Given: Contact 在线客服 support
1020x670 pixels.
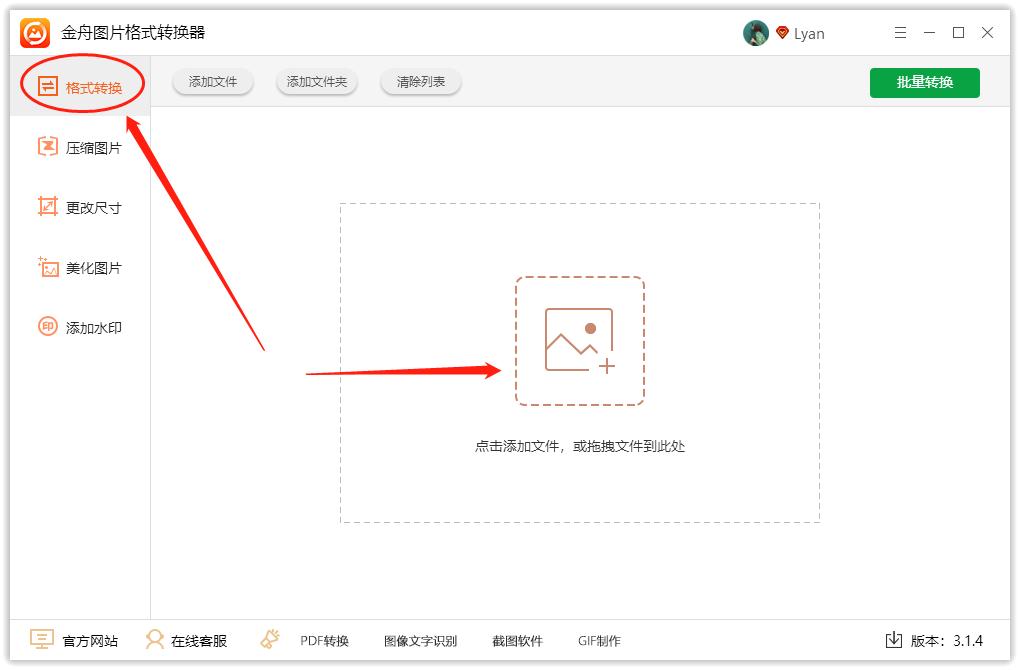Looking at the screenshot, I should click(x=186, y=641).
